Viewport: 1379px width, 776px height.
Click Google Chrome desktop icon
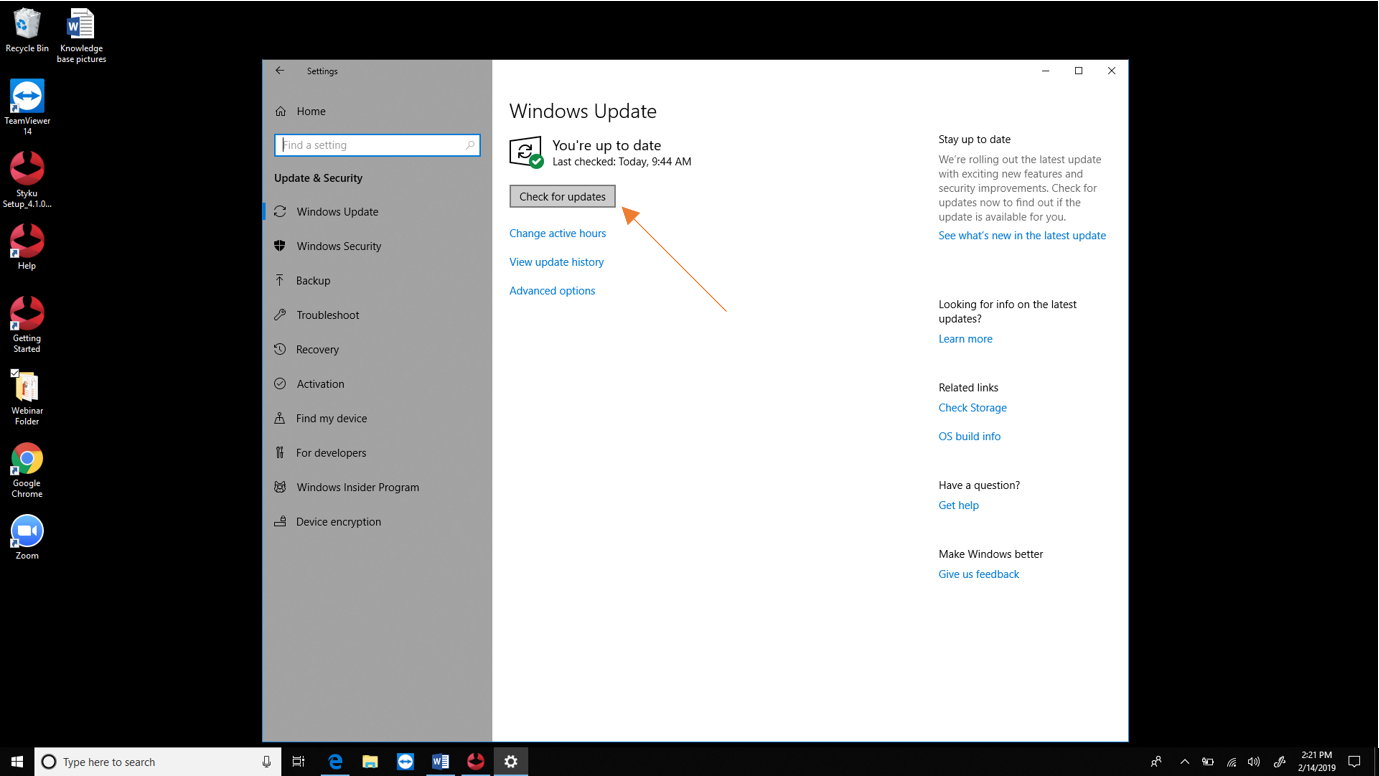pos(27,459)
